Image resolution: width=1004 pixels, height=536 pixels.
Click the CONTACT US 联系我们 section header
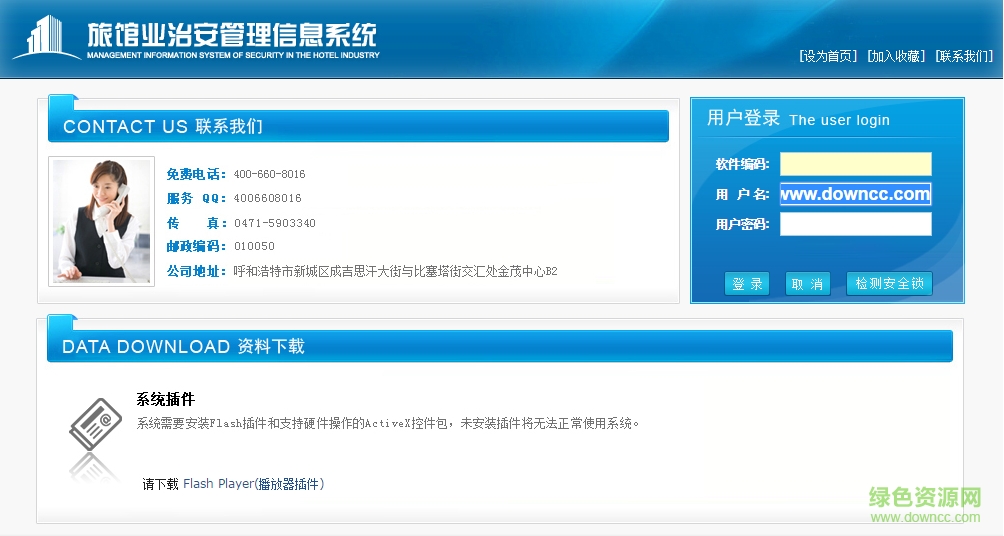pos(163,127)
